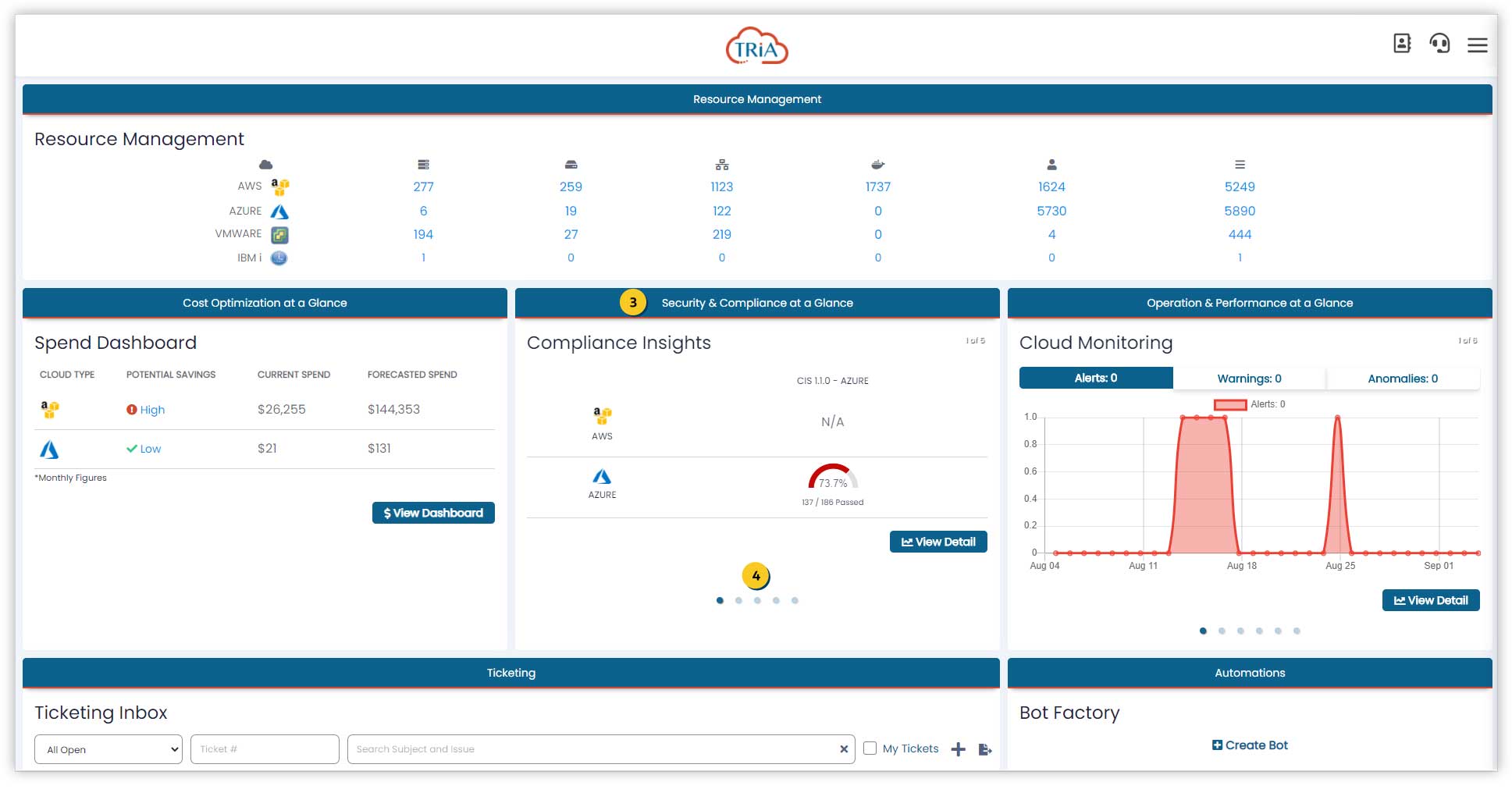Click VMware value 444
The image size is (1512, 807).
pos(1240,234)
